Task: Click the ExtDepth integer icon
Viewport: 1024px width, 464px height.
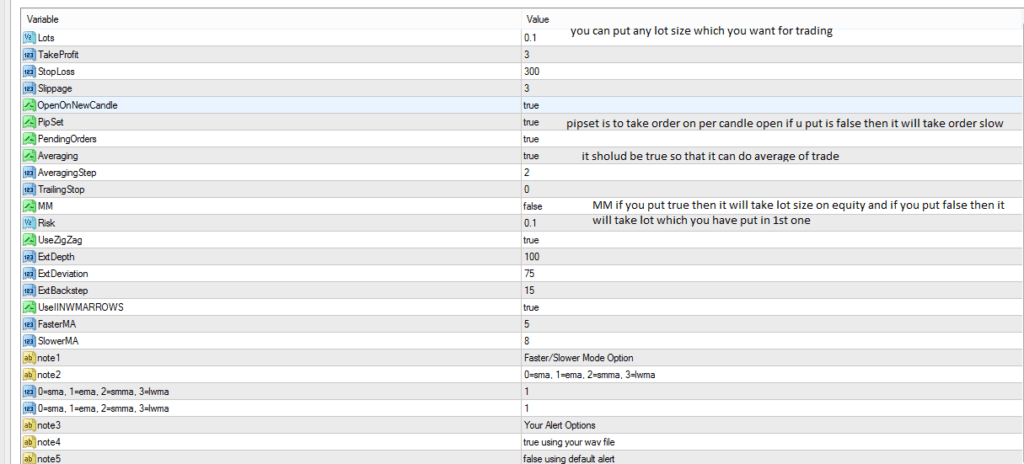Action: point(27,257)
